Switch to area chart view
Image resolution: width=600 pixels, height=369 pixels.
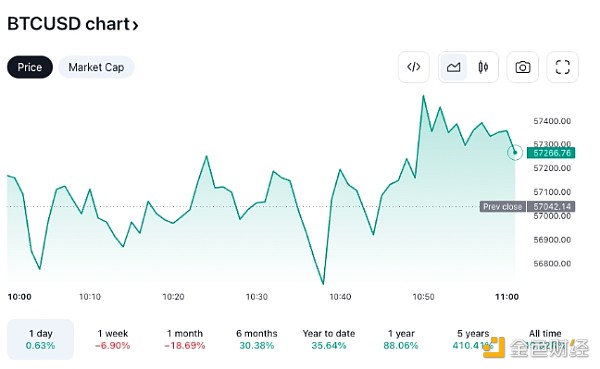pos(453,67)
